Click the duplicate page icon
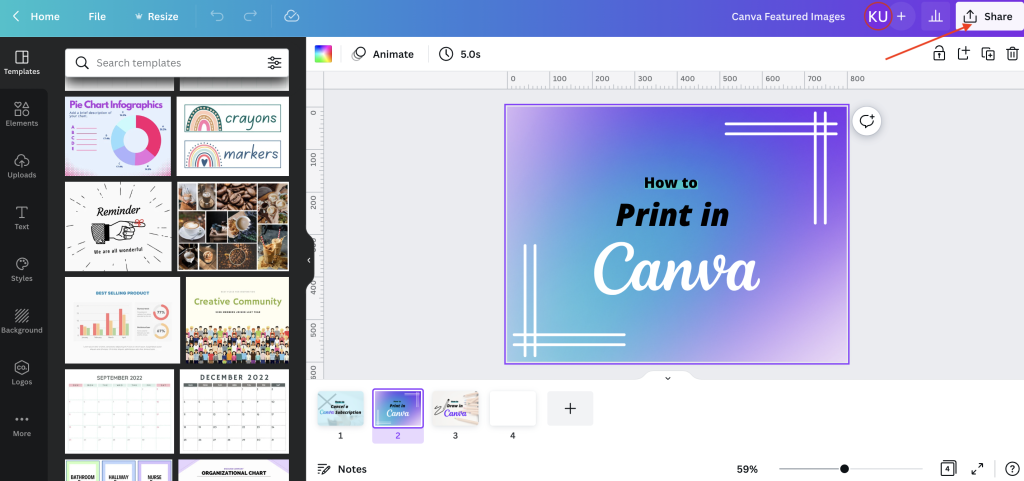This screenshot has width=1024, height=481. (x=988, y=54)
